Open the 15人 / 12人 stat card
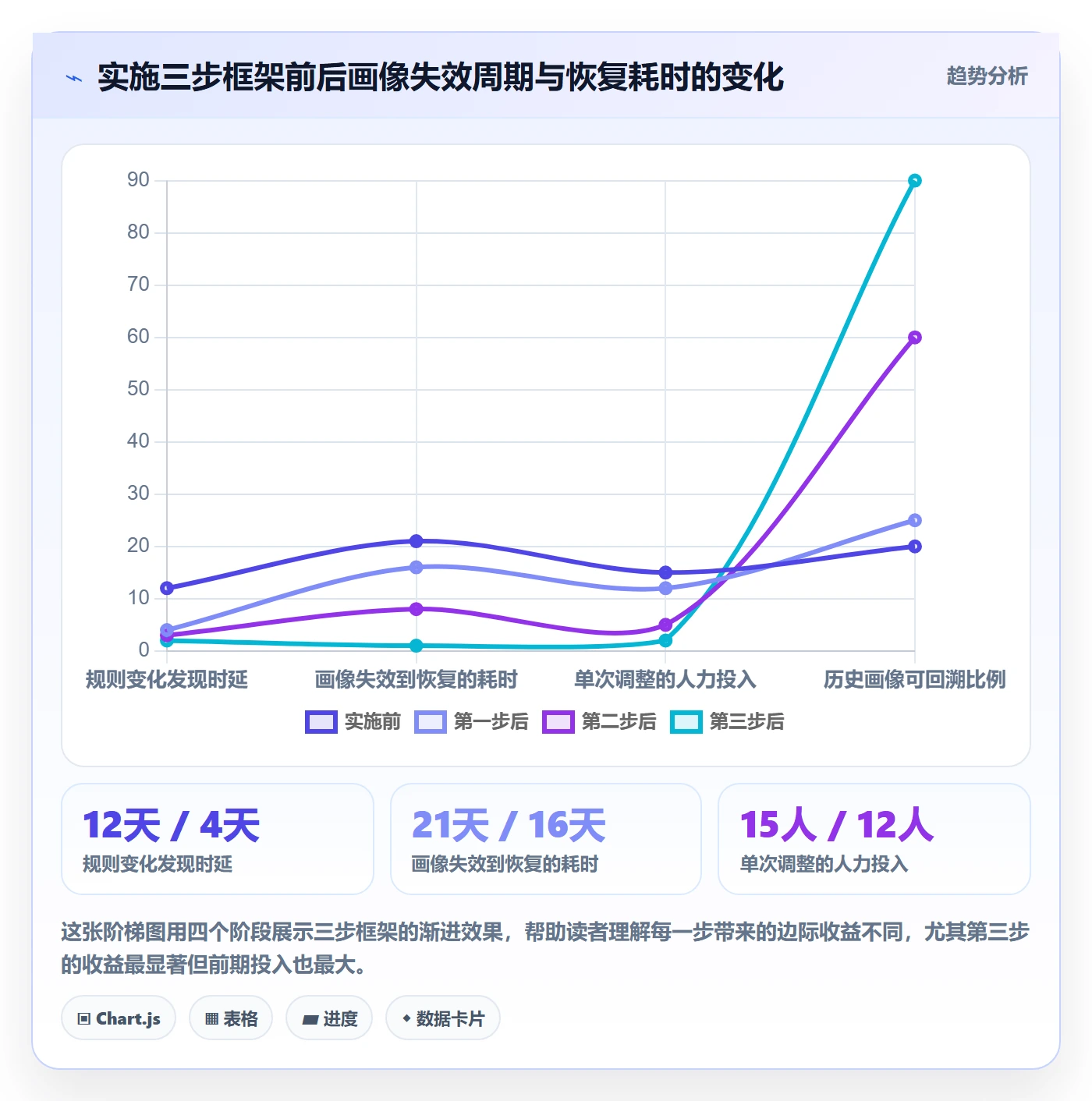 874,839
